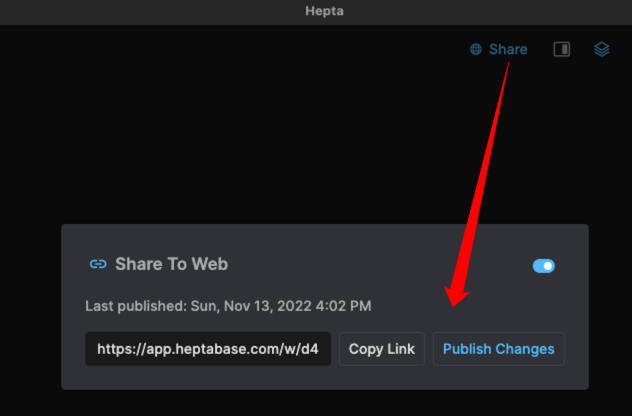Click the word Share in the top bar
The width and height of the screenshot is (632, 416).
click(508, 49)
